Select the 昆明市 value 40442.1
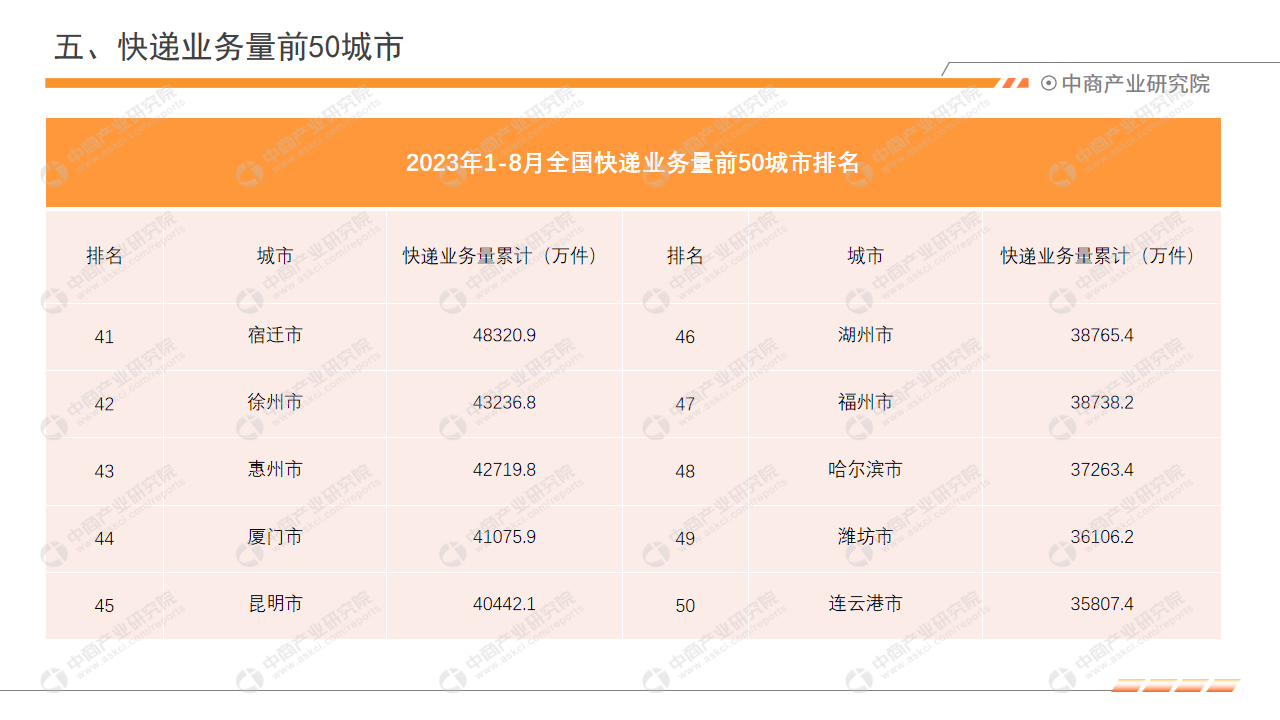Image resolution: width=1280 pixels, height=720 pixels. (x=504, y=604)
